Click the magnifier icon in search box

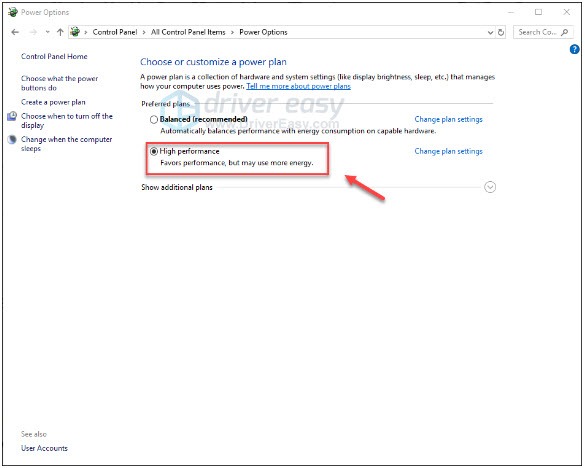tap(565, 32)
